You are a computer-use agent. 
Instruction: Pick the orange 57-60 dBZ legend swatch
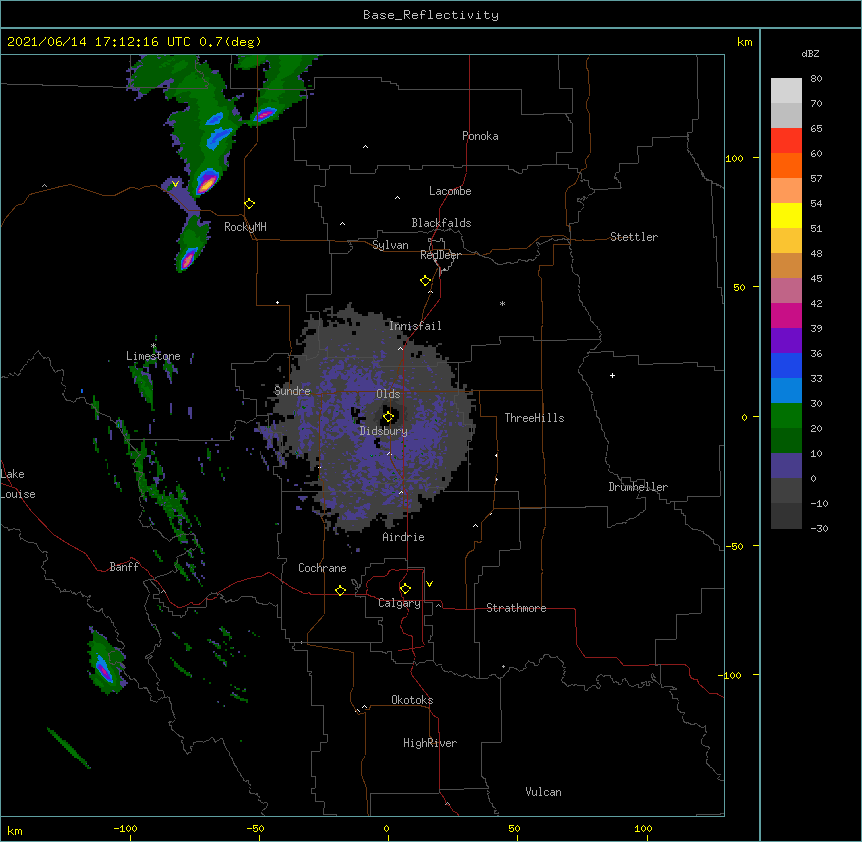pos(786,165)
